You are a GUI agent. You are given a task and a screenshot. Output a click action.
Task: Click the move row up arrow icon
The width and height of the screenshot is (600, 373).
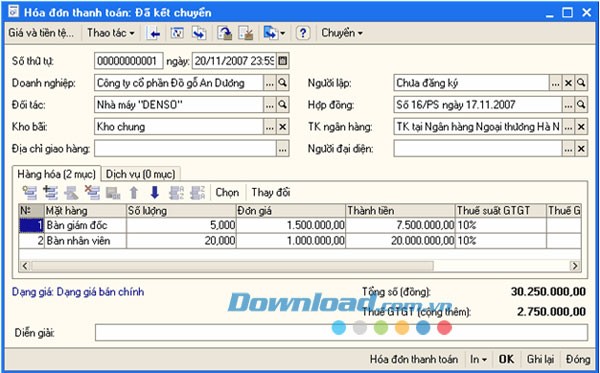coord(134,192)
